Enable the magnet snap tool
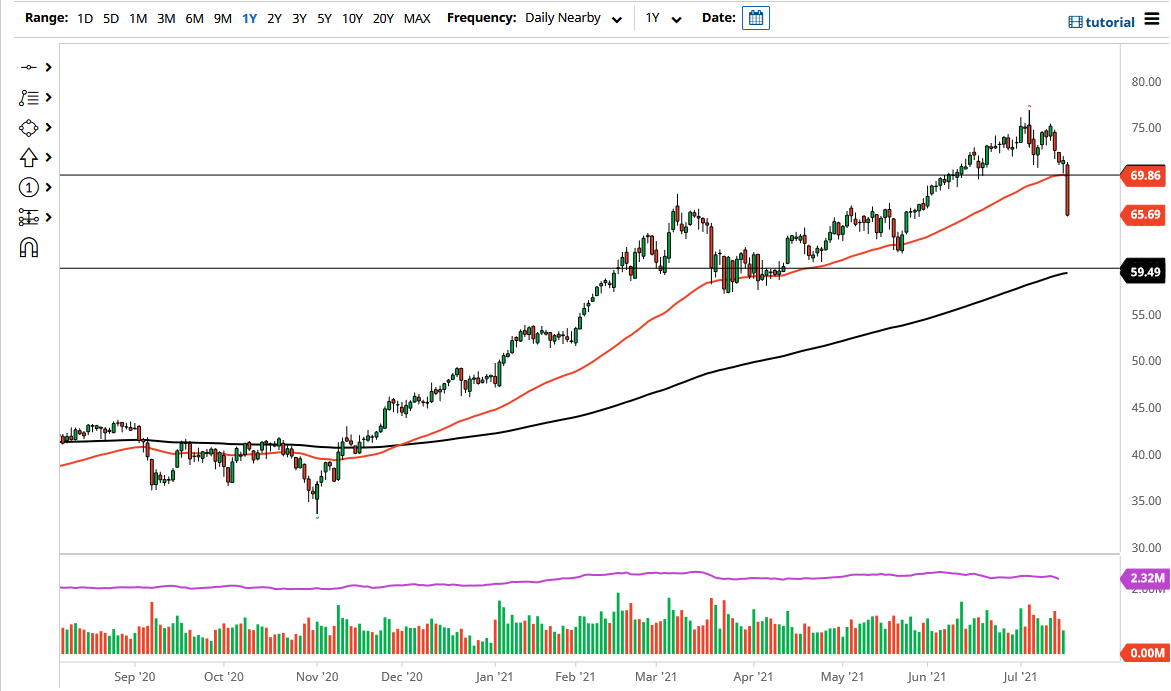1171x691 pixels. [30, 246]
